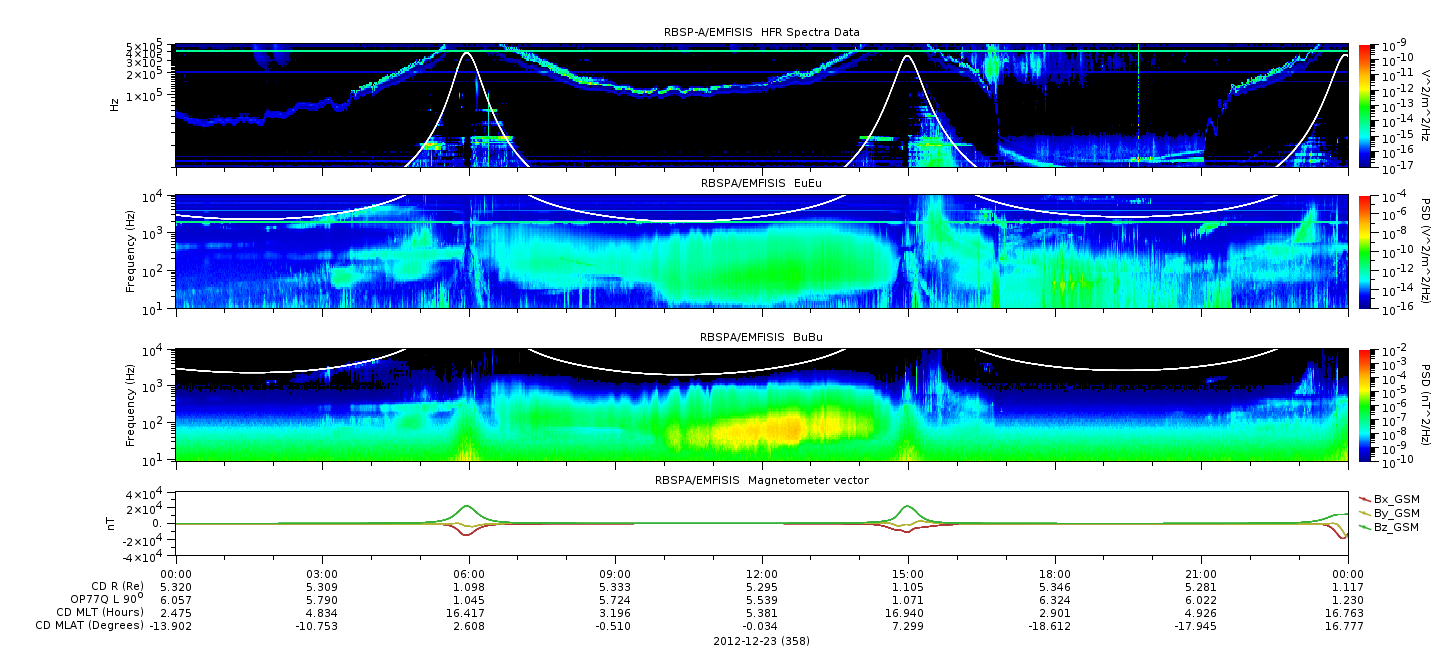Click the HFR spectra color scale bar
This screenshot has width=1447, height=658.
[x=1366, y=105]
